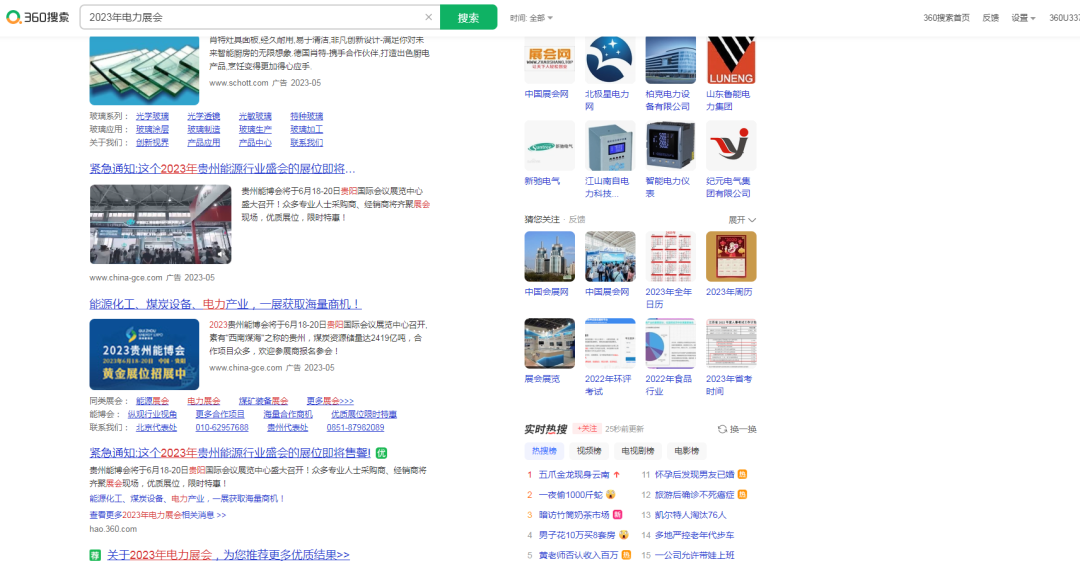Open hot search 五爪金龙现身云南
This screenshot has width=1080, height=564.
click(574, 474)
